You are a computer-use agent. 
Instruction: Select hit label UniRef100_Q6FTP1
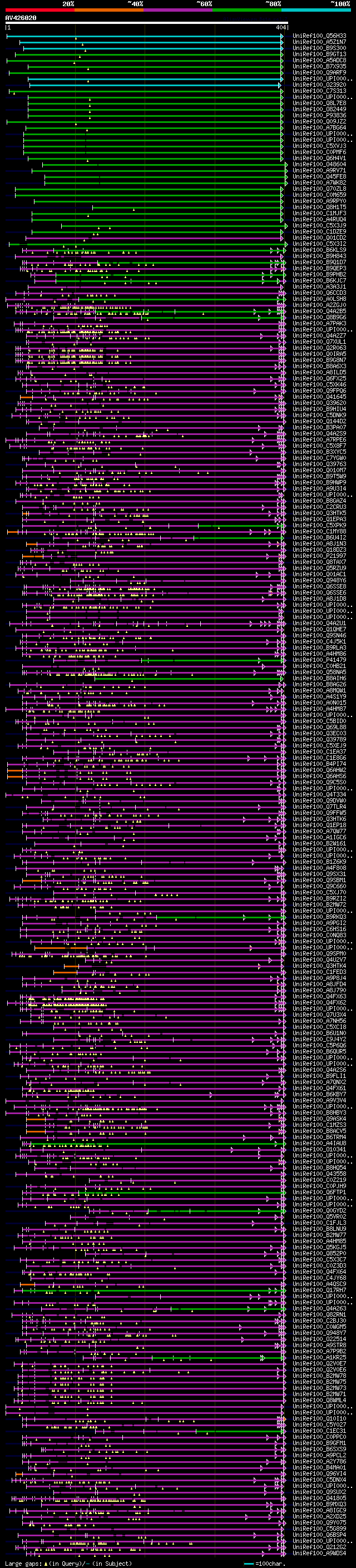319,1192
